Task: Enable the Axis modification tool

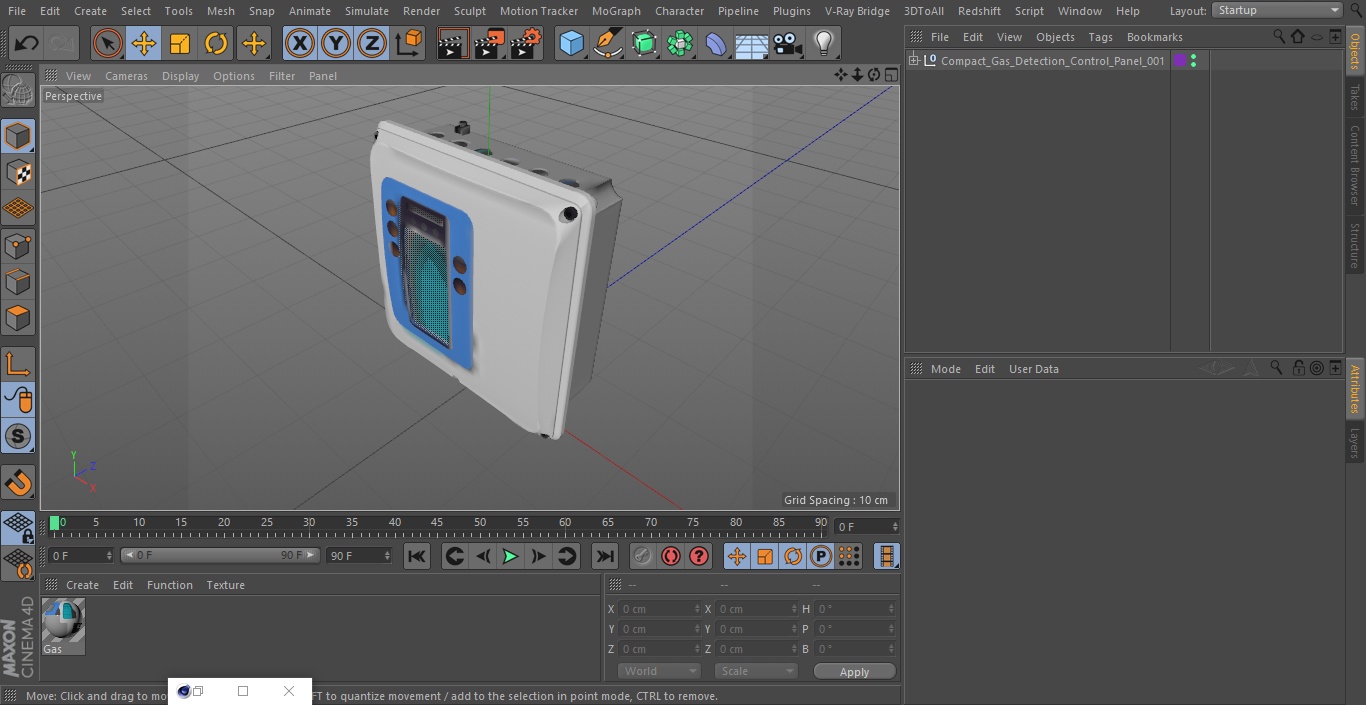Action: 18,364
